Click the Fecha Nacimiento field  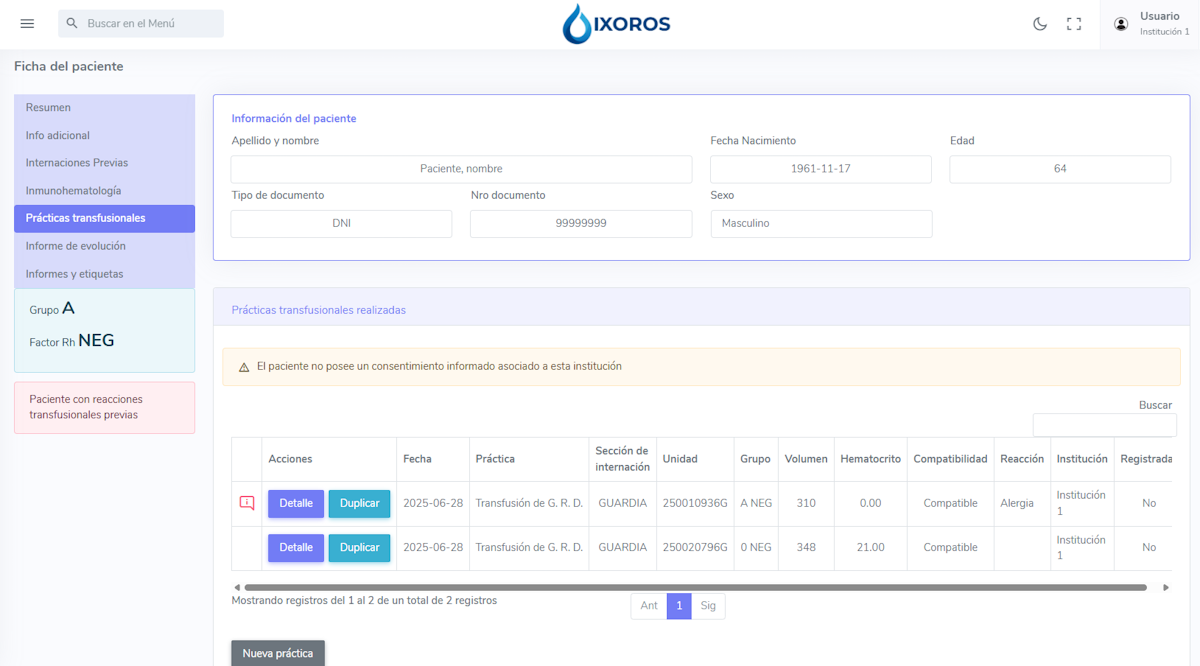[x=821, y=169]
